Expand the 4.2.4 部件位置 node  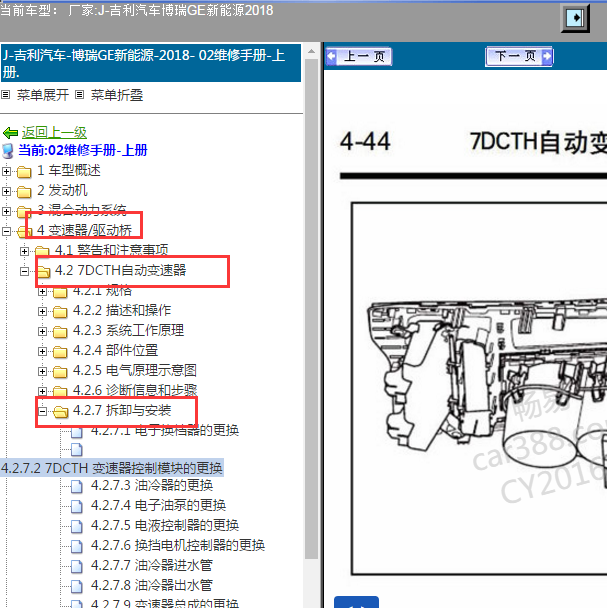coord(42,351)
